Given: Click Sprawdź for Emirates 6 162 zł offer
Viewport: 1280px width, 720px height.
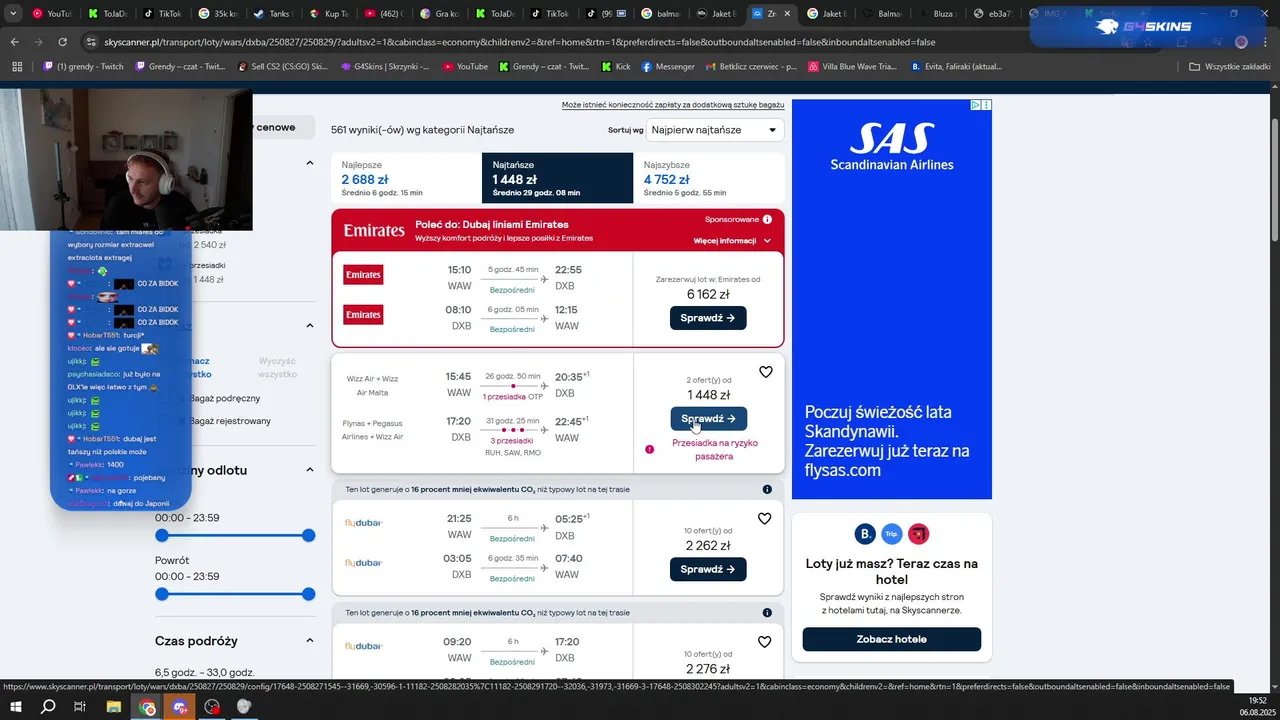Looking at the screenshot, I should point(708,318).
